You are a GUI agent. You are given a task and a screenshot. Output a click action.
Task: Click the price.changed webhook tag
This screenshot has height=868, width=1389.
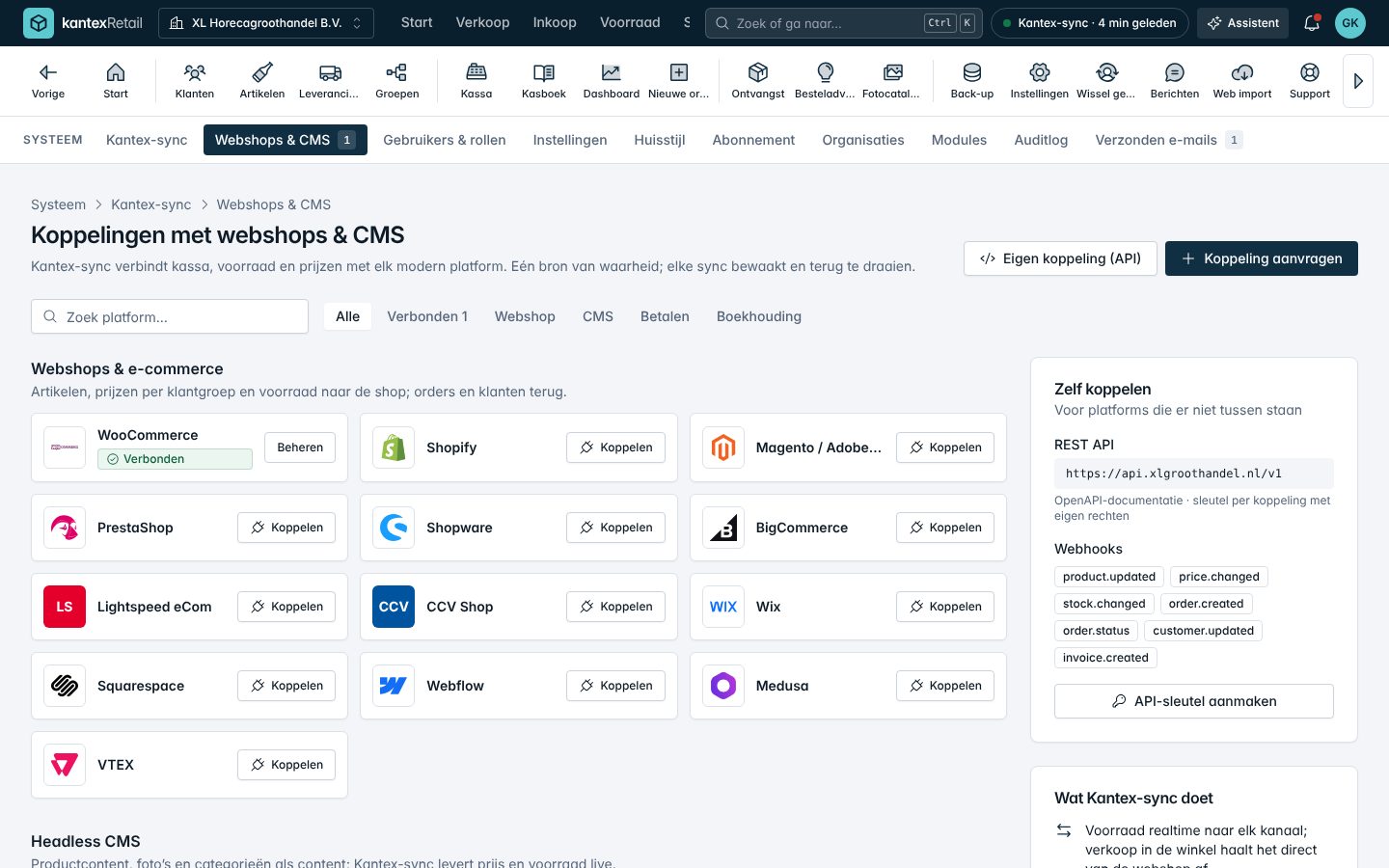(1219, 577)
